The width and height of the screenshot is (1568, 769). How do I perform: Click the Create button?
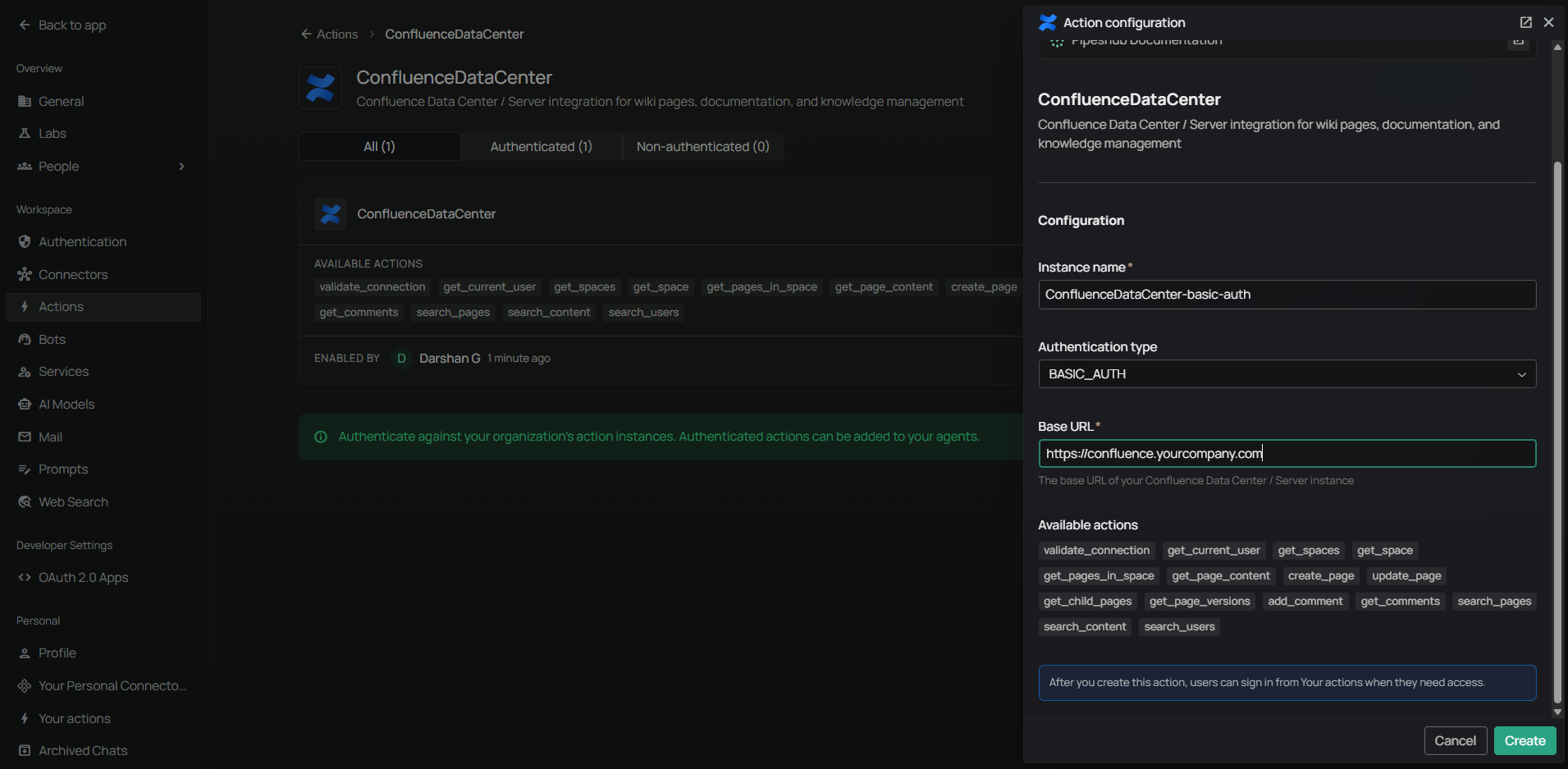(x=1525, y=741)
